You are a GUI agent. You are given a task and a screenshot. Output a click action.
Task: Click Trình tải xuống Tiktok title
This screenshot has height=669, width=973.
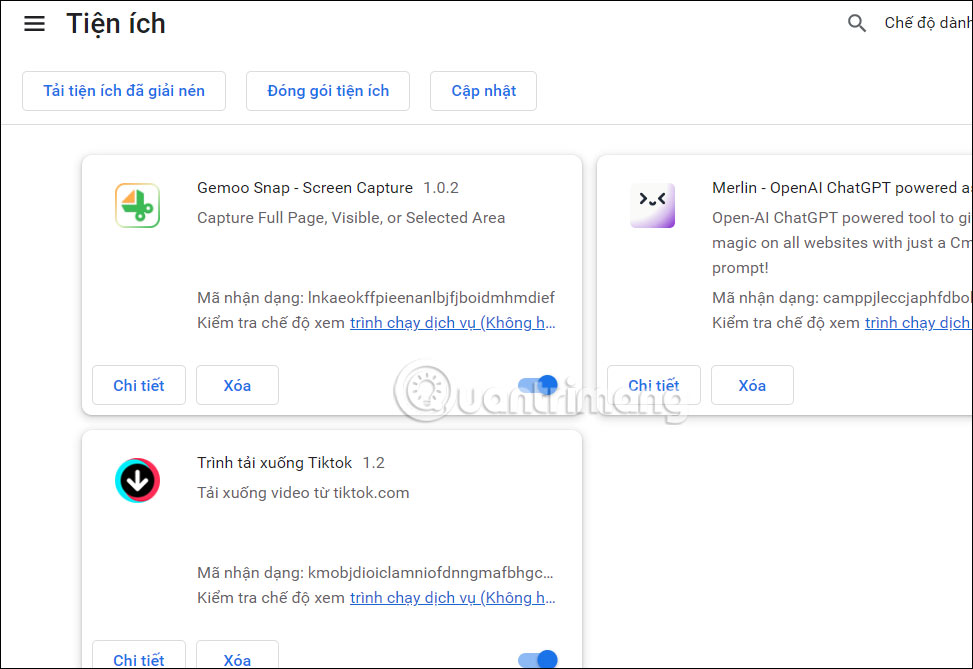click(274, 462)
